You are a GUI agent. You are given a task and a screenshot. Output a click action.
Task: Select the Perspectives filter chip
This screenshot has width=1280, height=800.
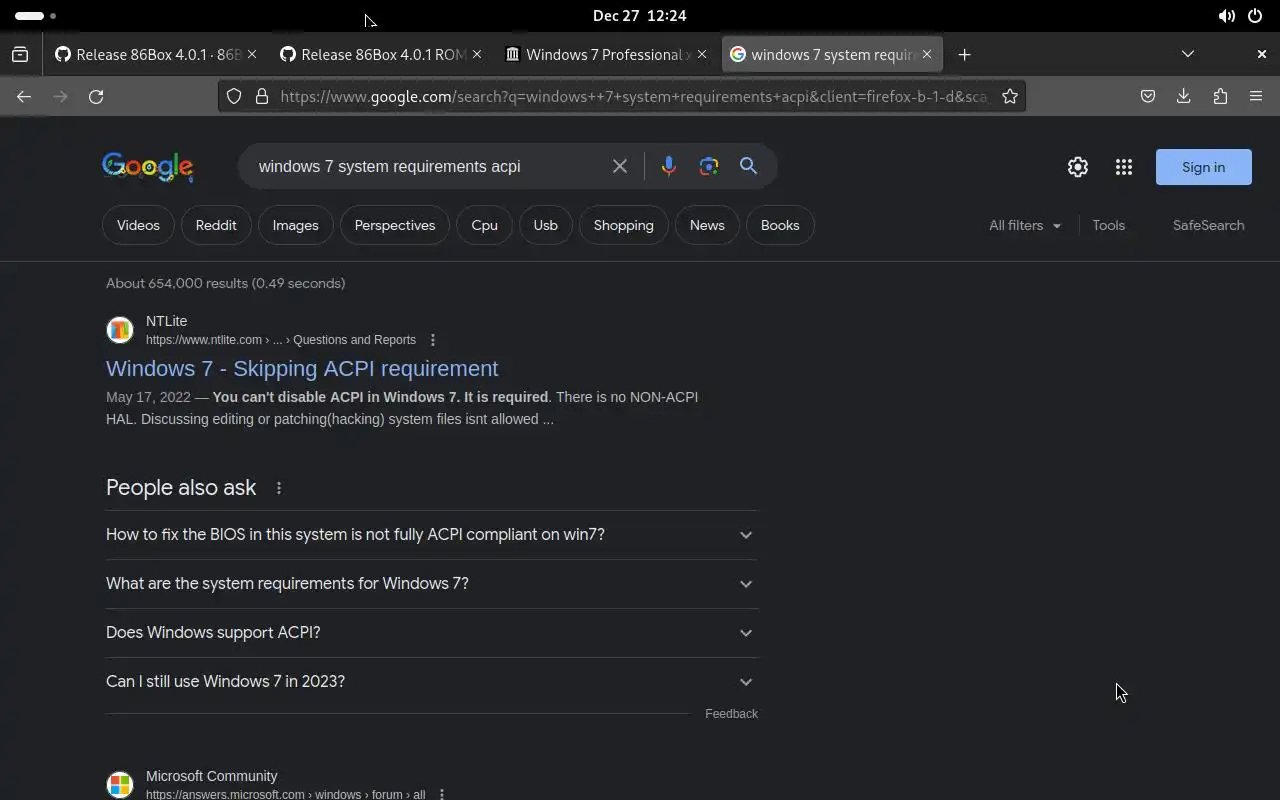395,225
